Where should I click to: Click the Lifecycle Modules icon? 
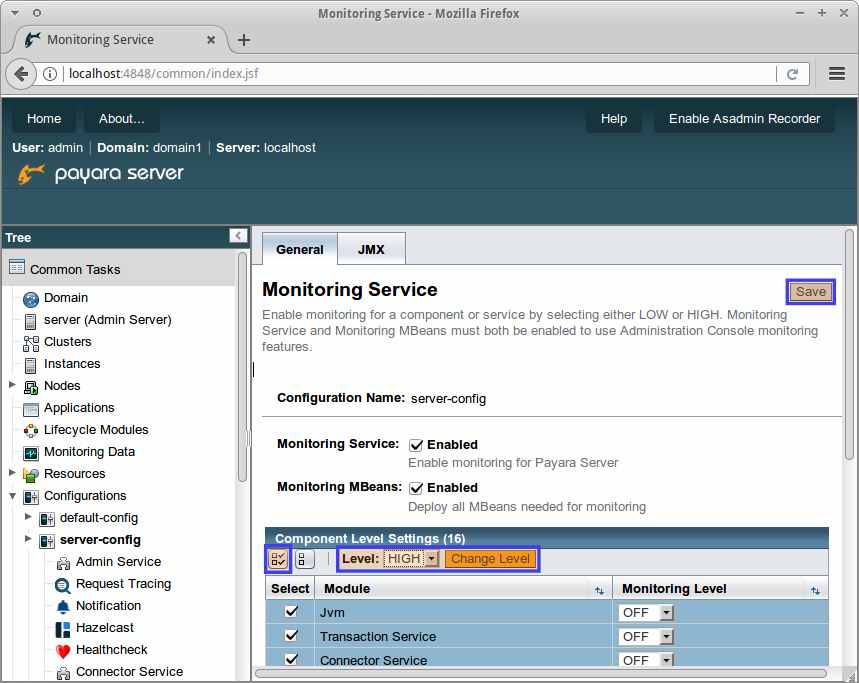click(x=31, y=431)
